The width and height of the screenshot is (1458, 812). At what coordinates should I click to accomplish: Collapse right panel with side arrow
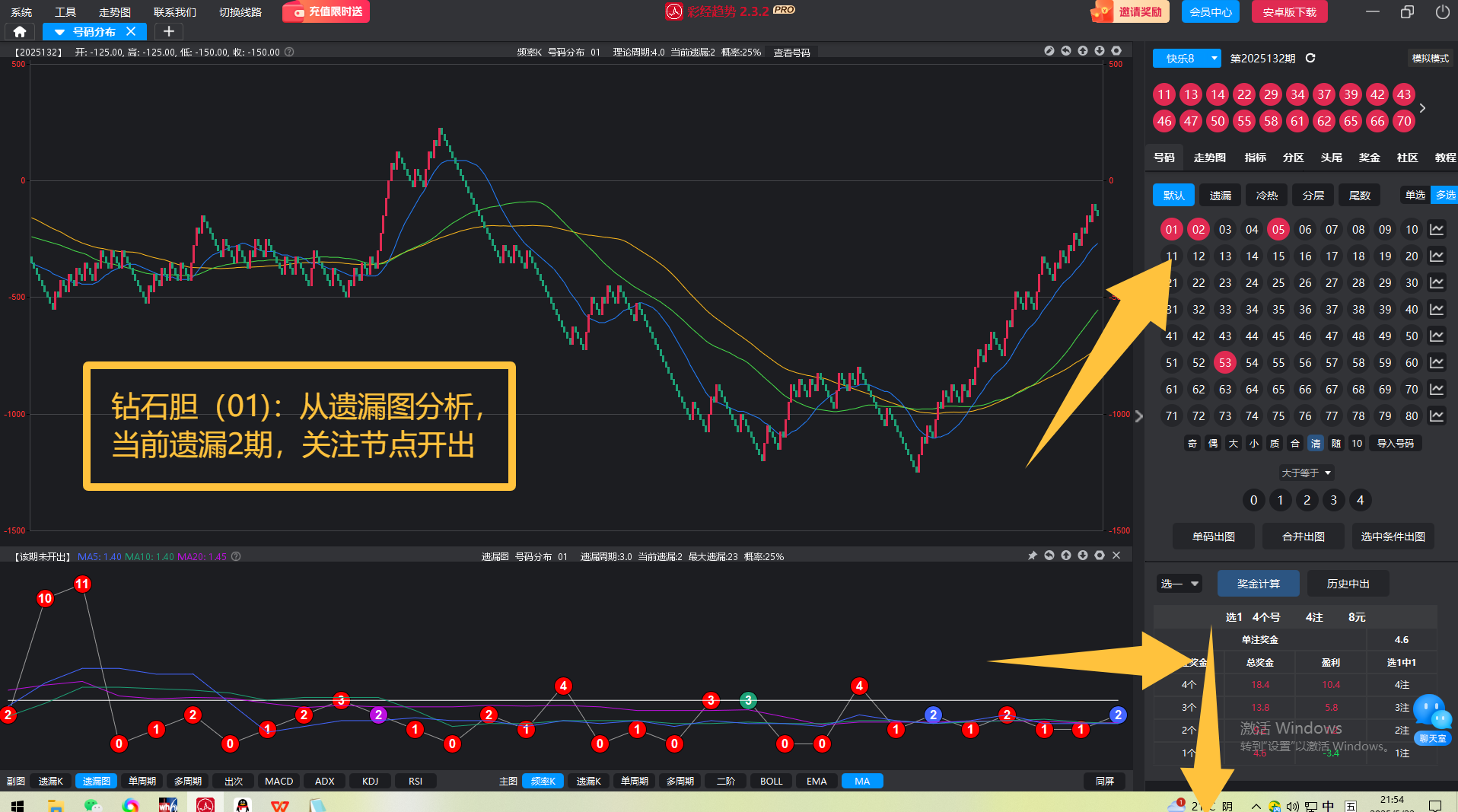tap(1138, 416)
